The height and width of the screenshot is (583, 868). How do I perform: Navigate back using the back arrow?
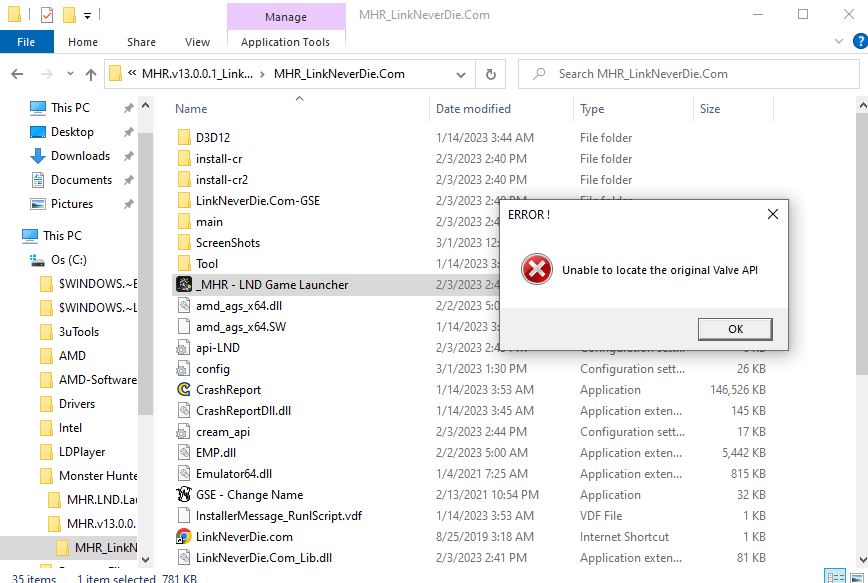[17, 74]
